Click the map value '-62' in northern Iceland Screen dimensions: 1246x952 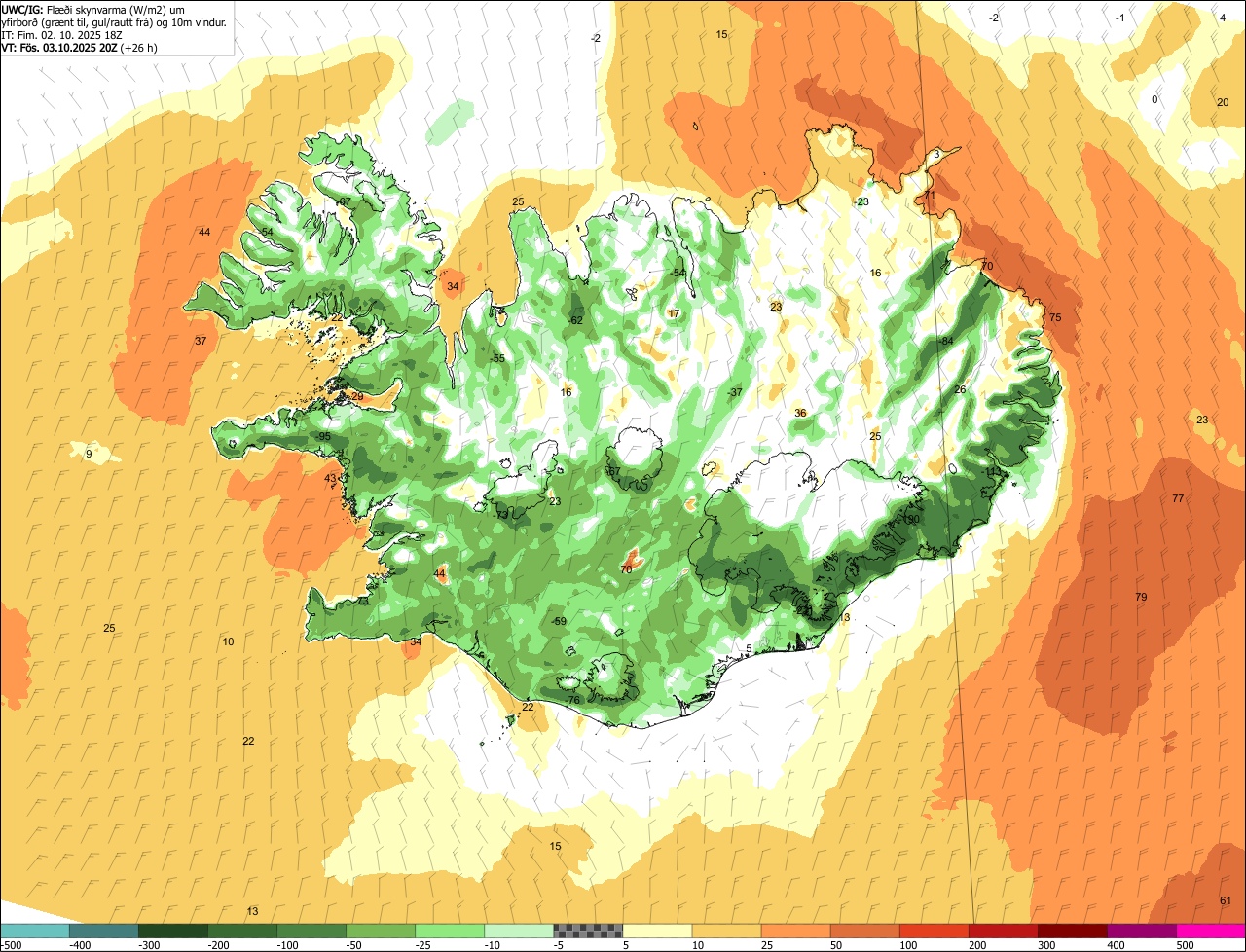(x=575, y=320)
